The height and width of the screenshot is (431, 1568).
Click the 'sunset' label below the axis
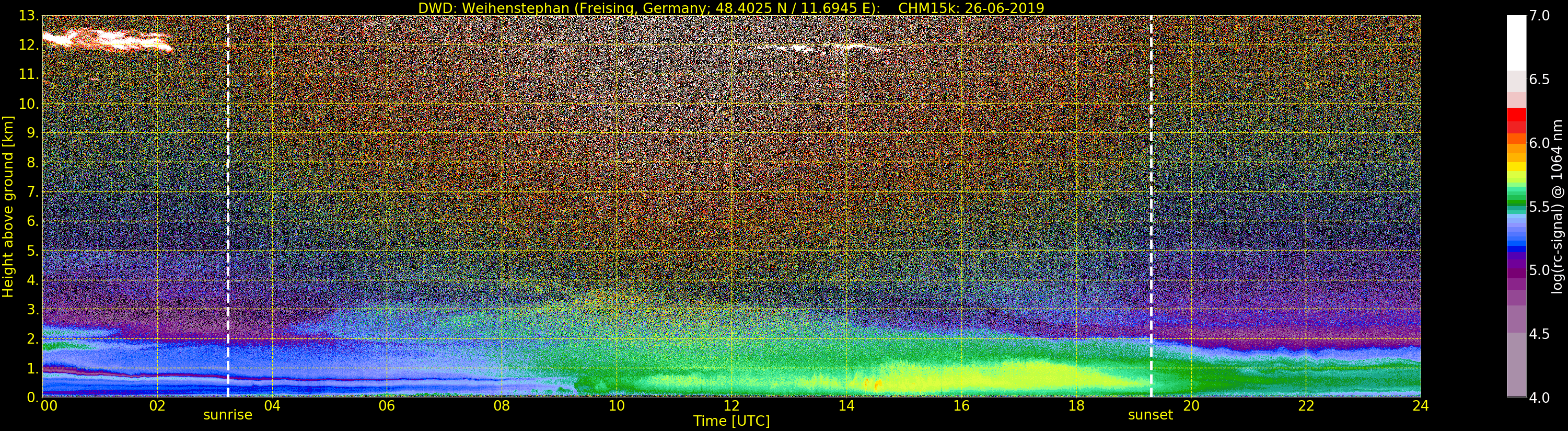tap(1151, 415)
